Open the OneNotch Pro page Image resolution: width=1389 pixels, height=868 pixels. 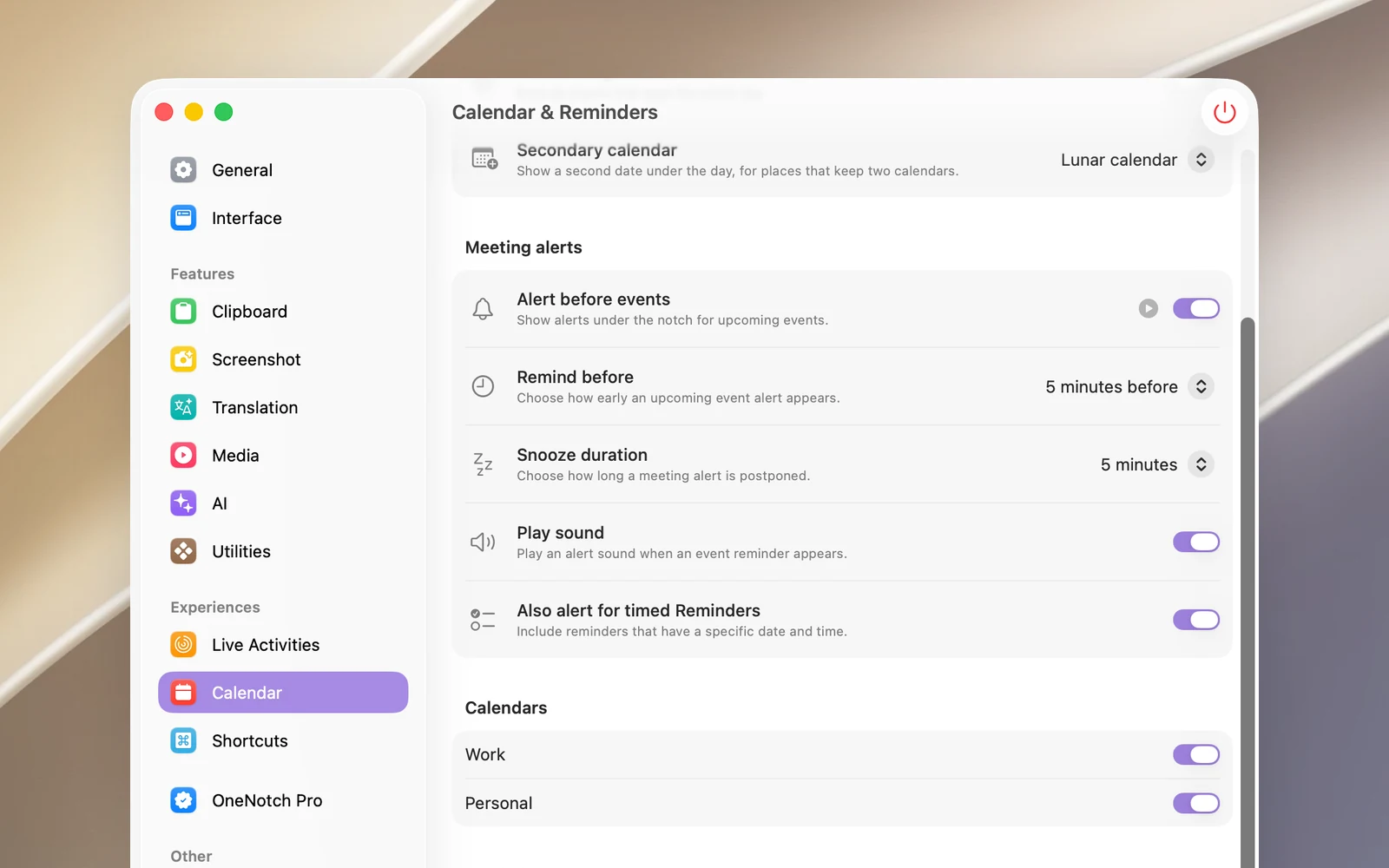point(283,800)
